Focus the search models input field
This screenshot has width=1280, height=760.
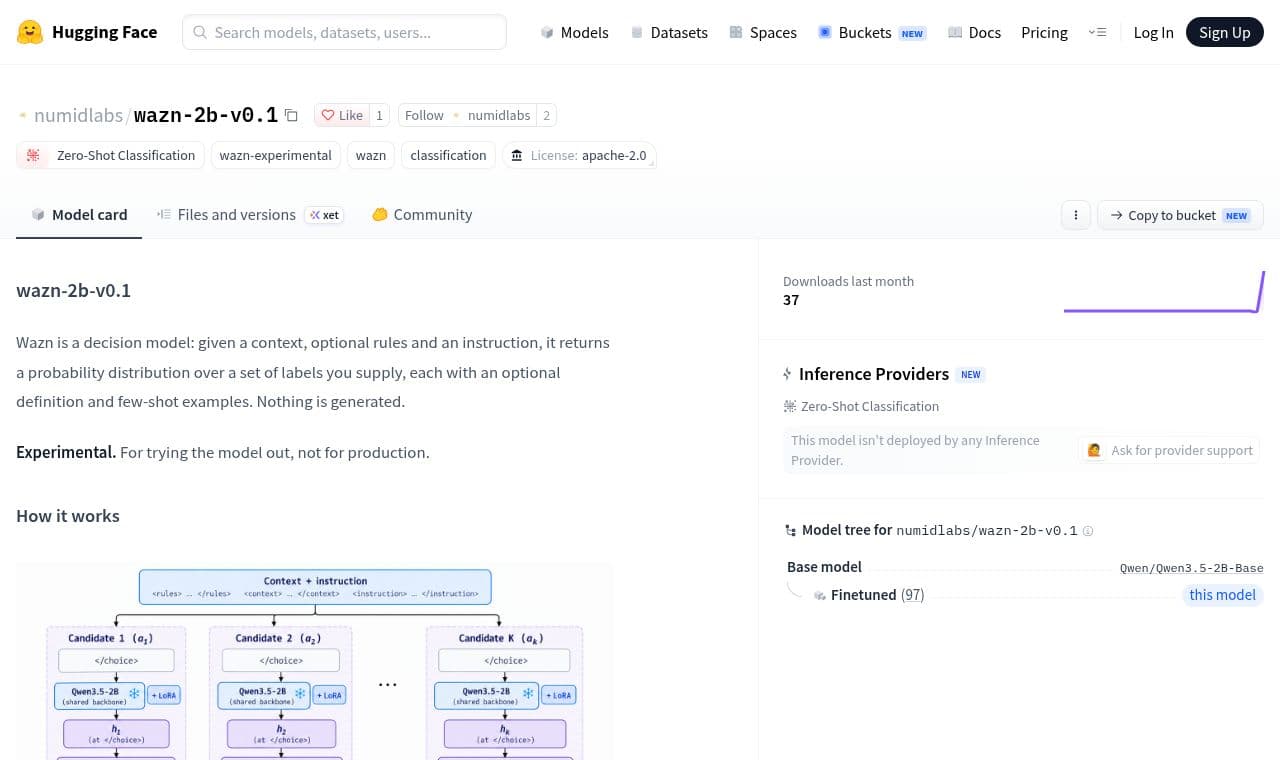[344, 32]
